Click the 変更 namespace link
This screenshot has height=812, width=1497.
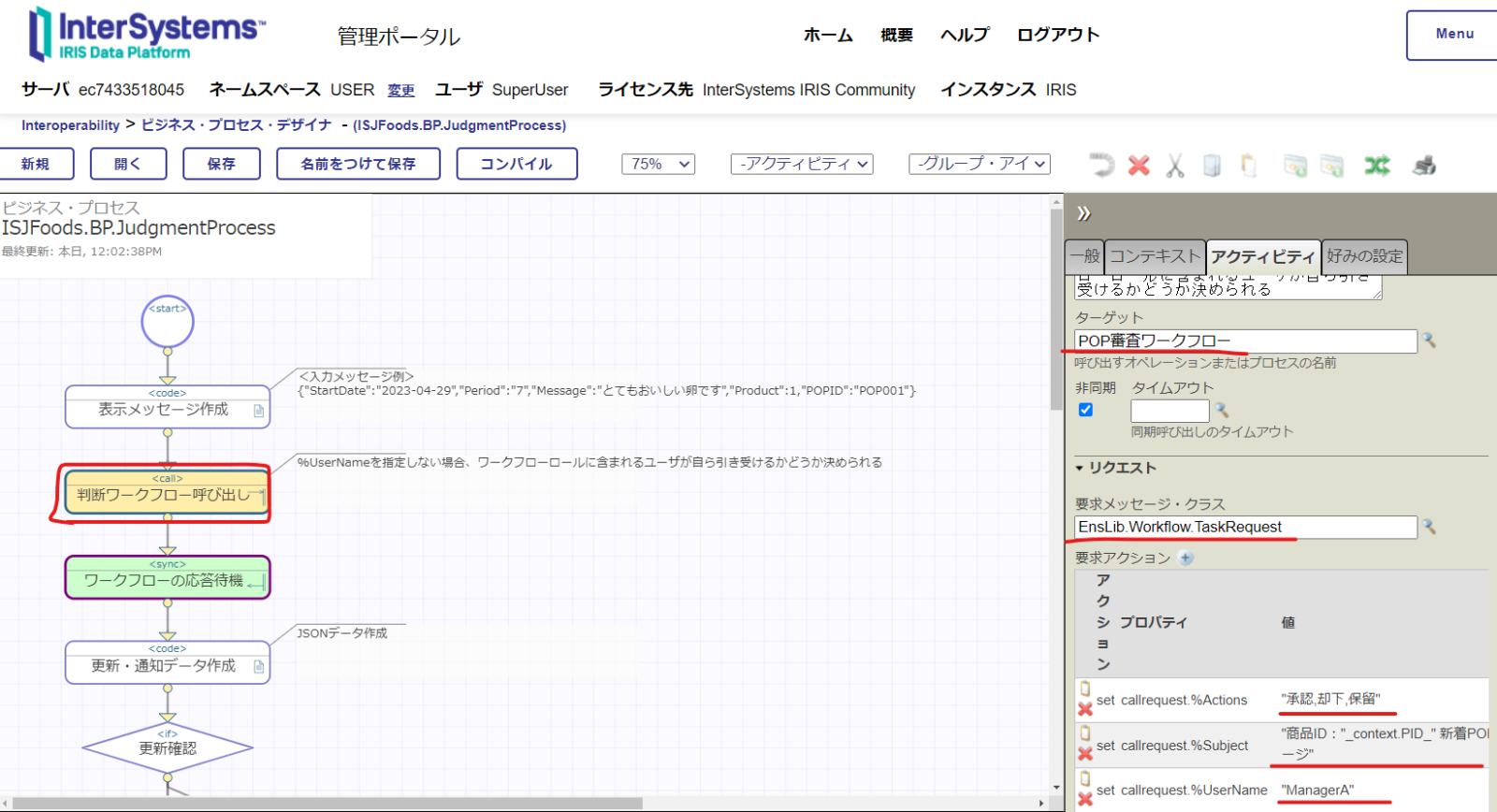pyautogui.click(x=401, y=90)
